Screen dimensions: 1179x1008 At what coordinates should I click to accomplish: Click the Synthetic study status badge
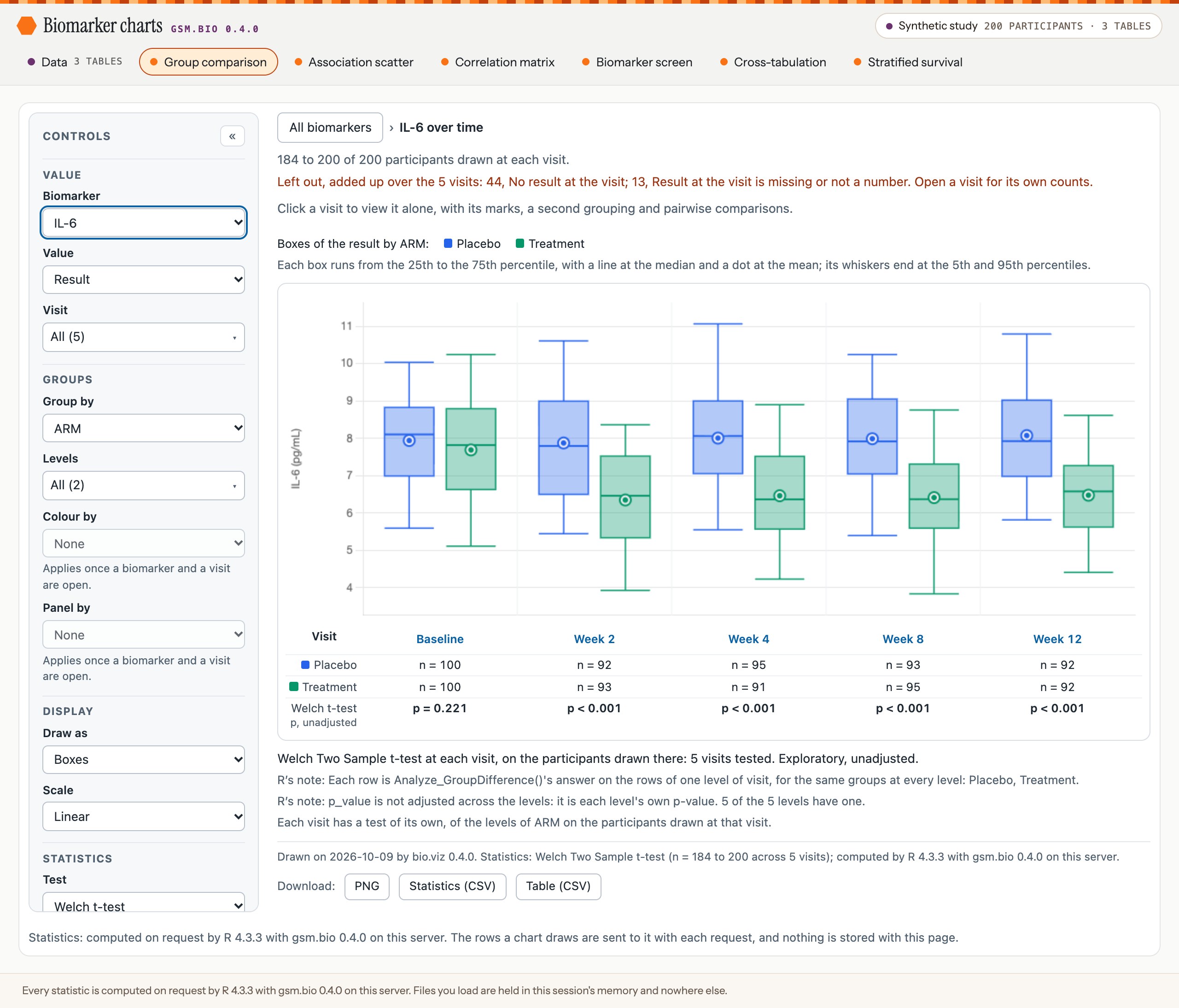(x=1018, y=26)
